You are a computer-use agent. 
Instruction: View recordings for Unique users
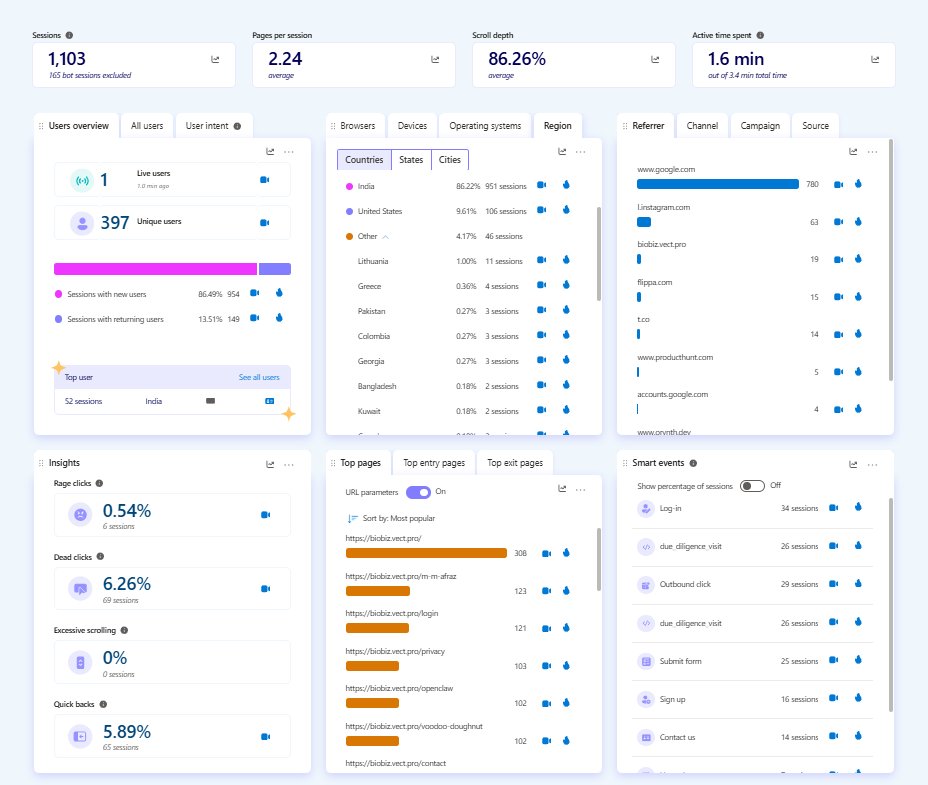tap(265, 223)
